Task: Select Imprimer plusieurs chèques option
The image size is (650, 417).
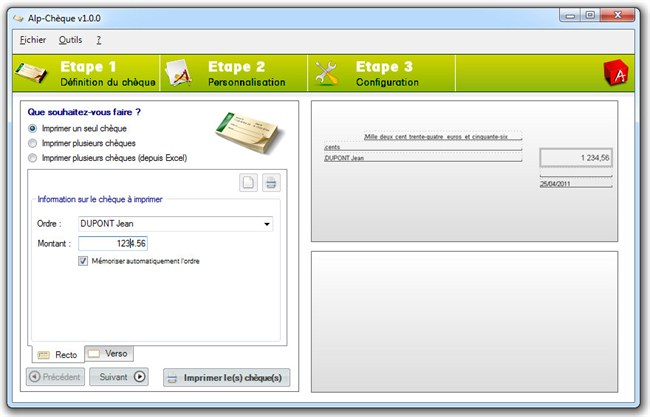Action: pos(33,143)
